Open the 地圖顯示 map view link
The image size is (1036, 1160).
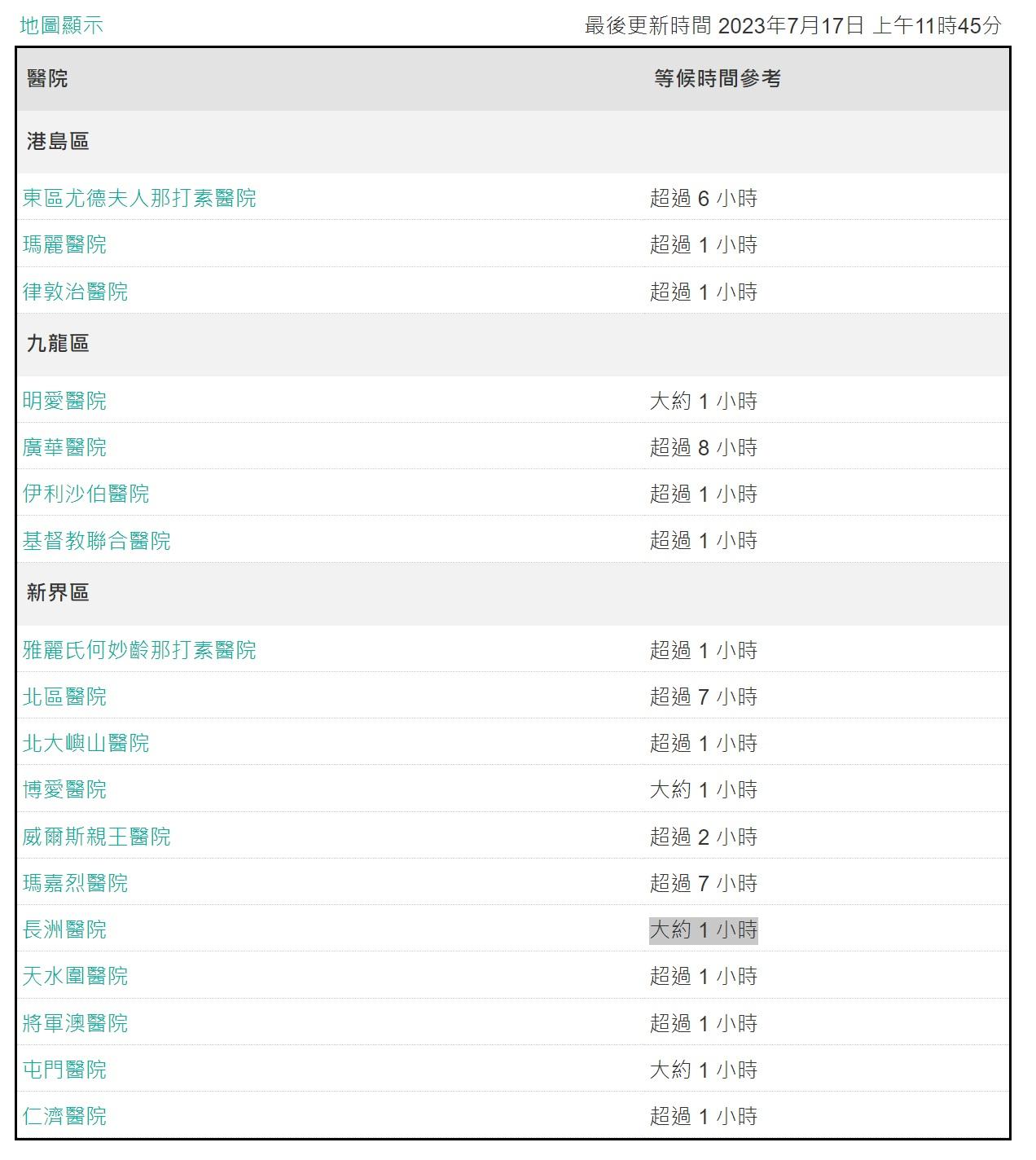[x=61, y=25]
